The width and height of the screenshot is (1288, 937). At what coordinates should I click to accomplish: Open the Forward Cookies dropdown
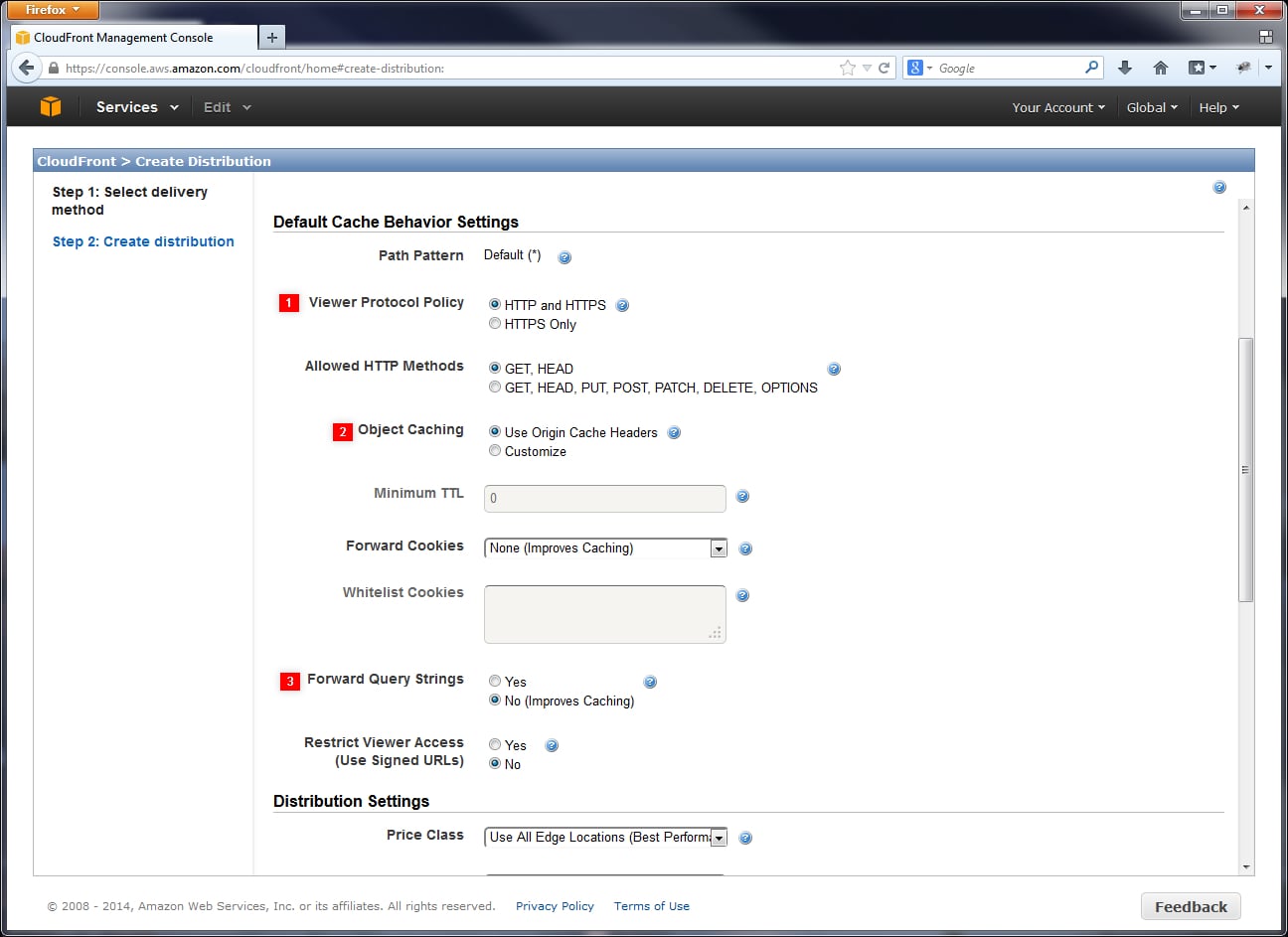605,548
